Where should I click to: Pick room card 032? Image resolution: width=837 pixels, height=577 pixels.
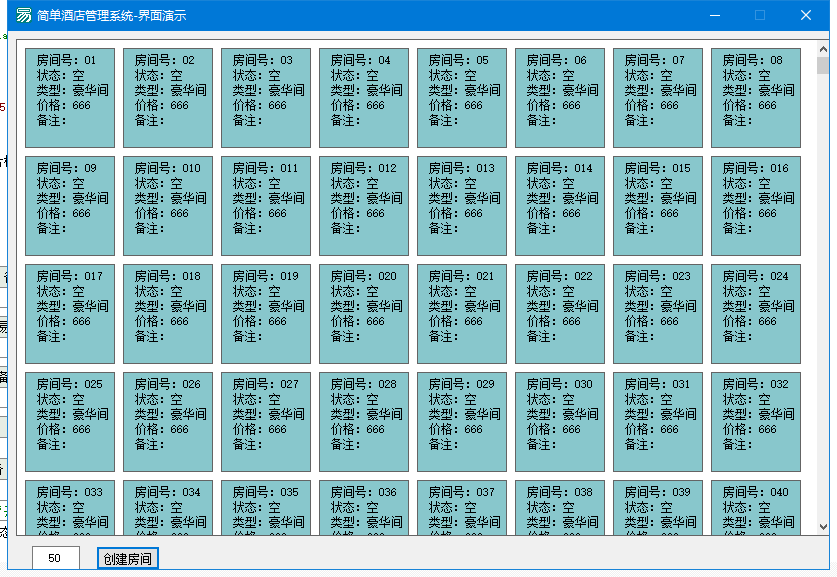(x=756, y=422)
